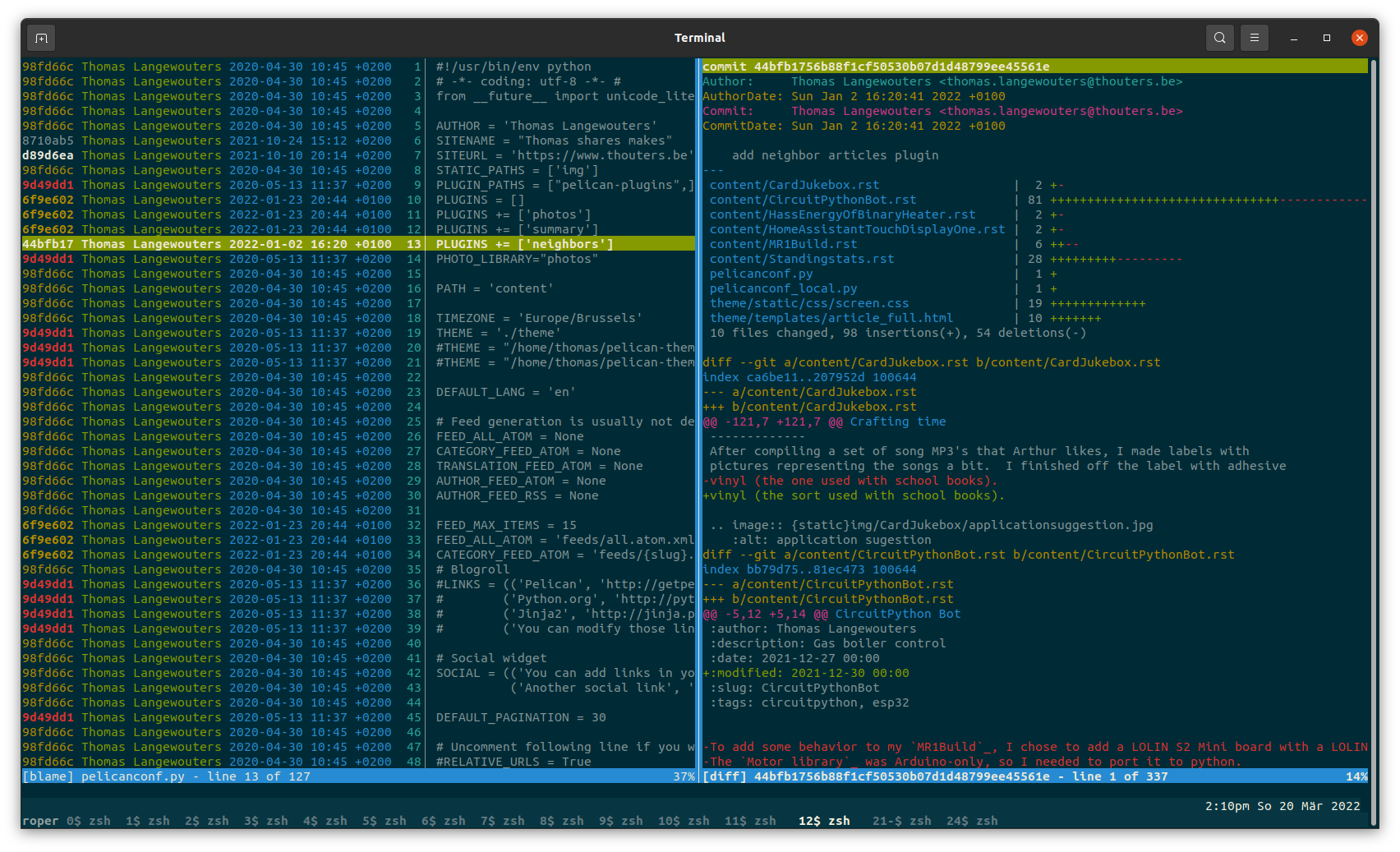Viewport: 1400px width, 852px height.
Task: Select pelicanconf_local.py in diffstat
Action: (784, 288)
